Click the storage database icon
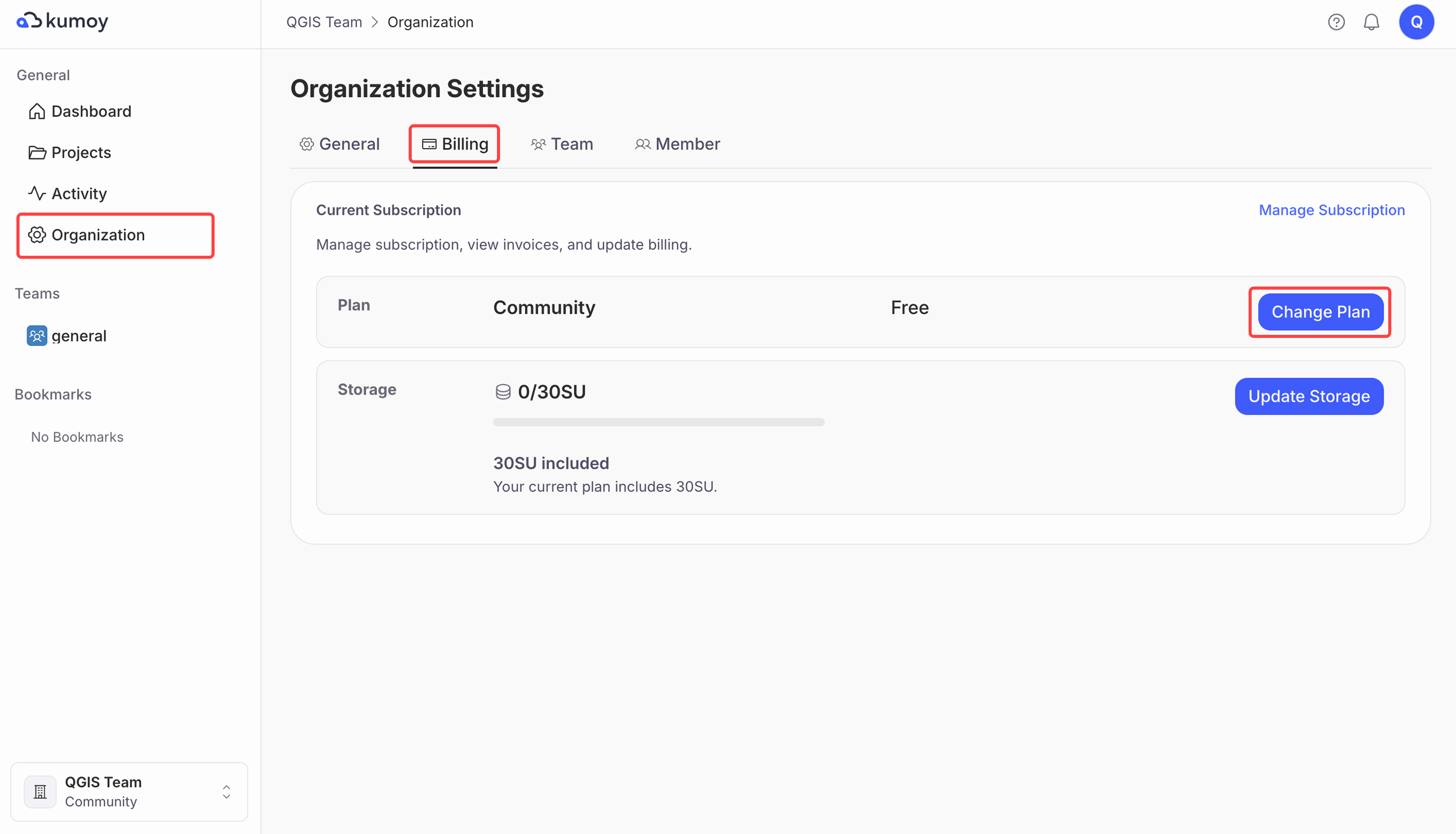 pyautogui.click(x=503, y=392)
